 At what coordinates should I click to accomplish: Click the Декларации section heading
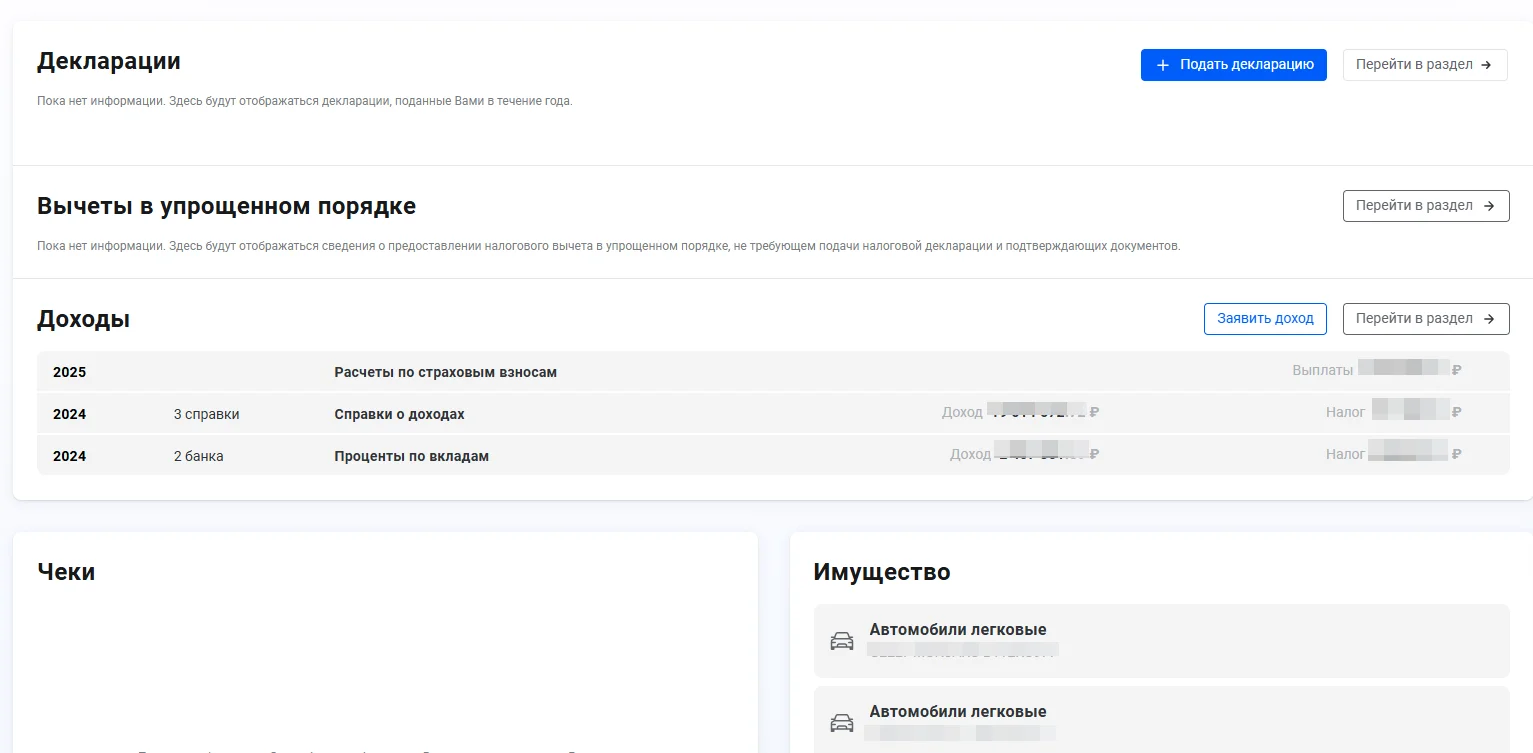(109, 61)
